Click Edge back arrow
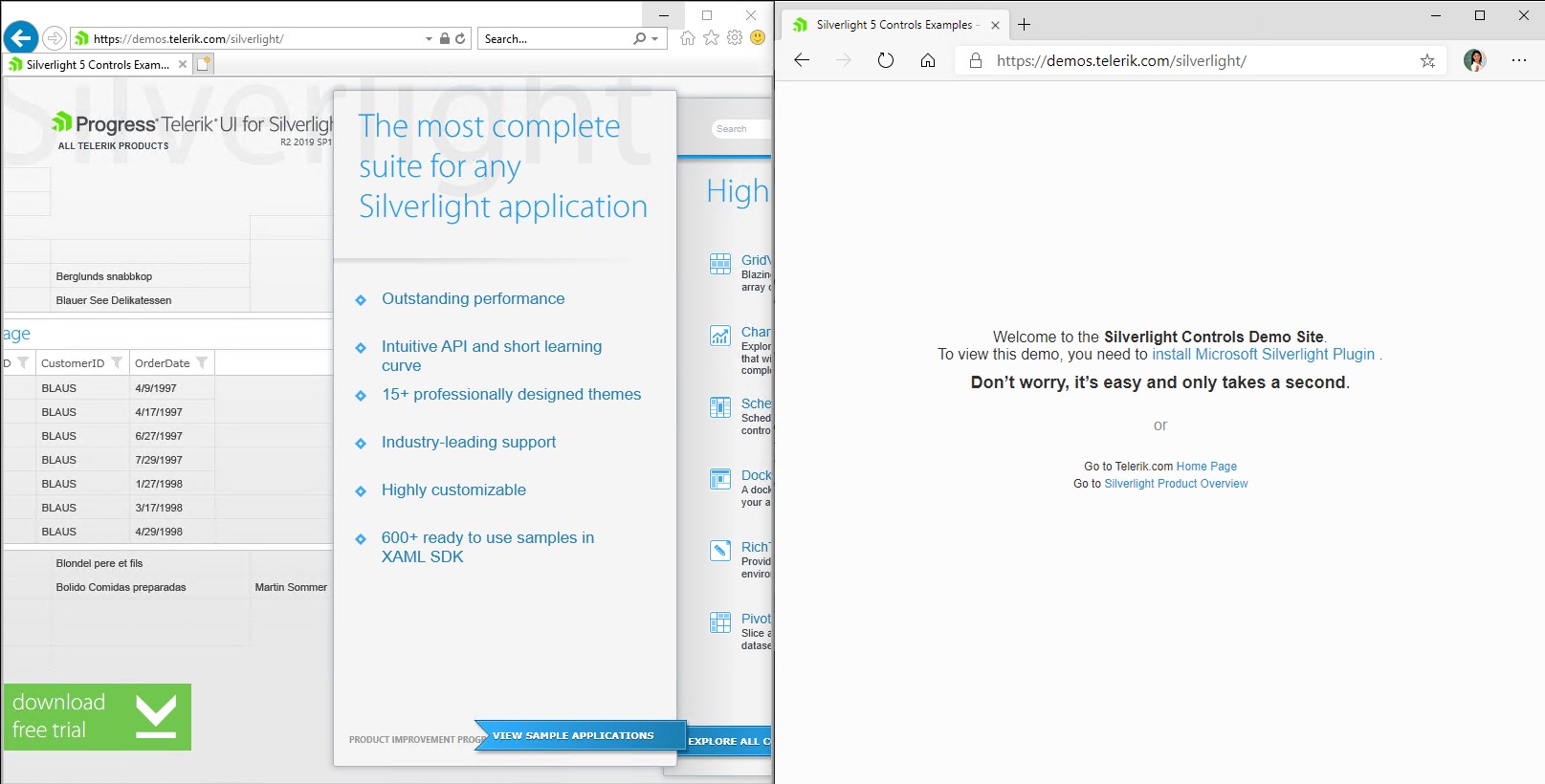This screenshot has height=784, width=1545. pos(802,60)
